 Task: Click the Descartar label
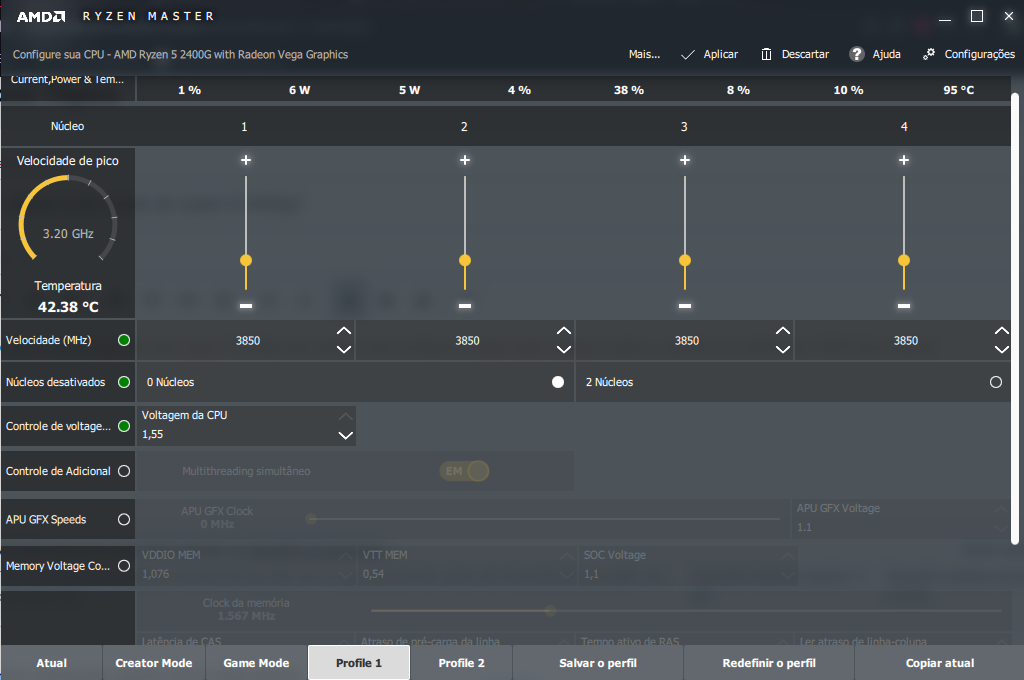tap(805, 54)
